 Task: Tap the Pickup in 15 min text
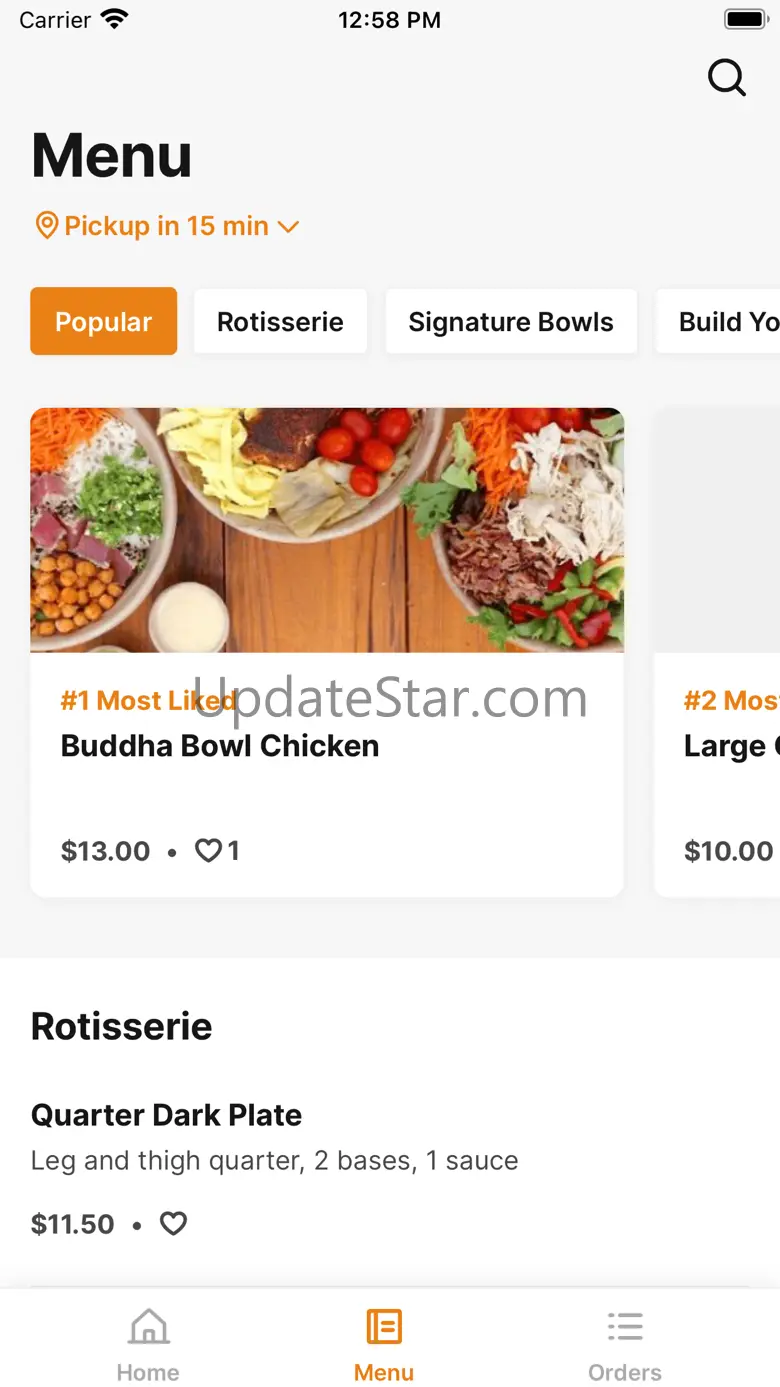coord(167,226)
